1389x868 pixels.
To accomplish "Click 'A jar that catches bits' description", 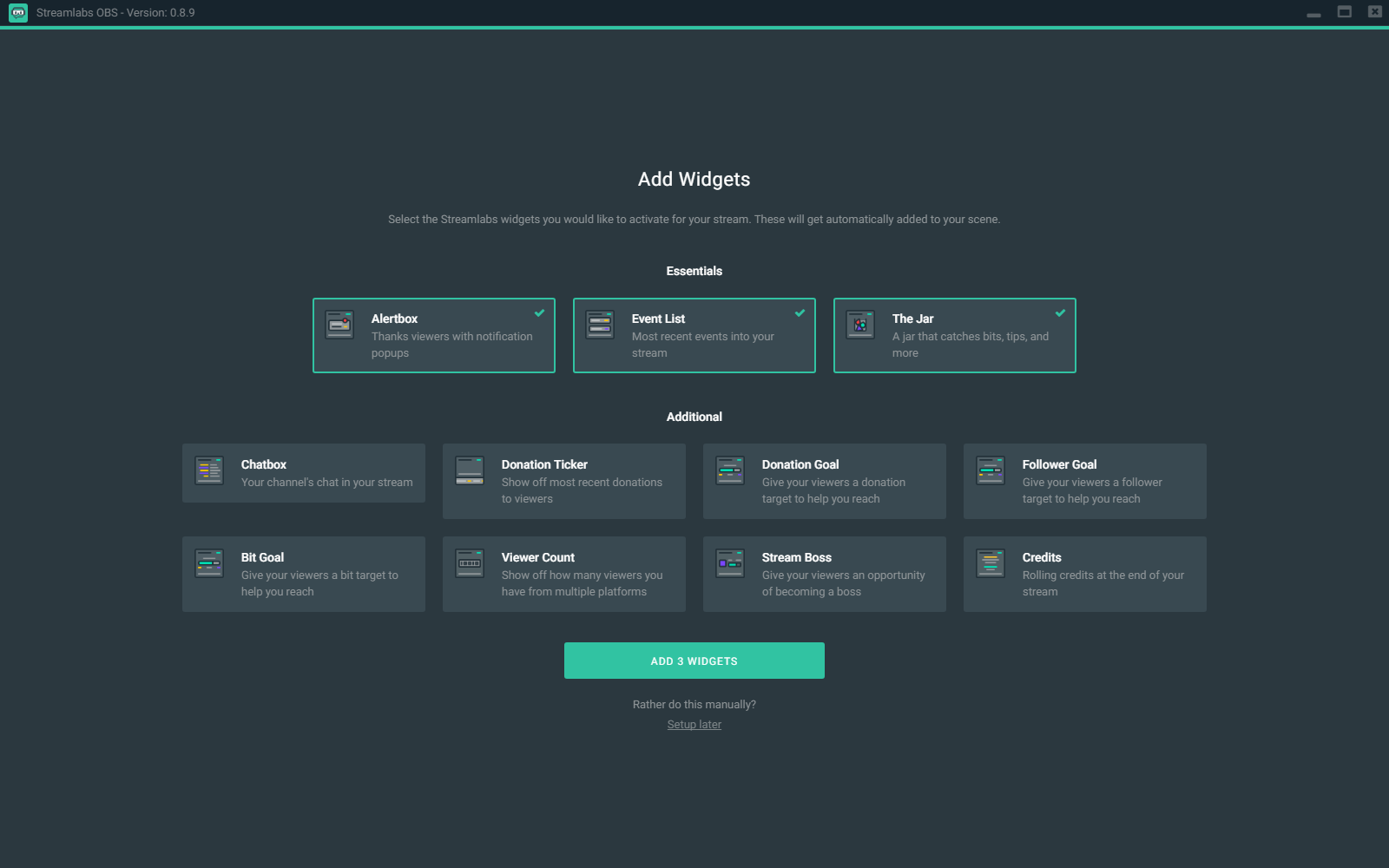I will click(971, 345).
